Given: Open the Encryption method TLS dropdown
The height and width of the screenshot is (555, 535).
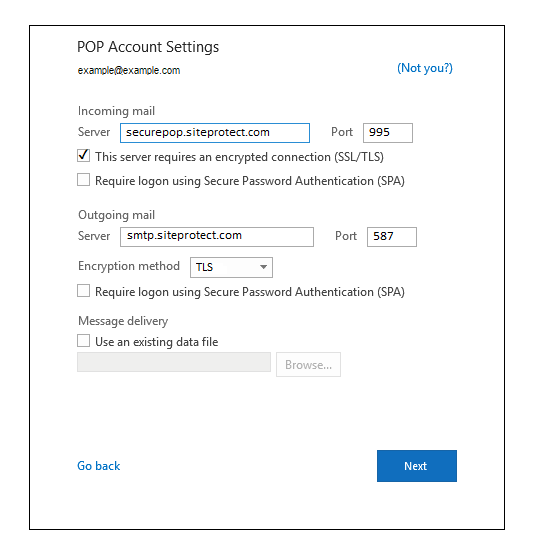Looking at the screenshot, I should click(231, 267).
